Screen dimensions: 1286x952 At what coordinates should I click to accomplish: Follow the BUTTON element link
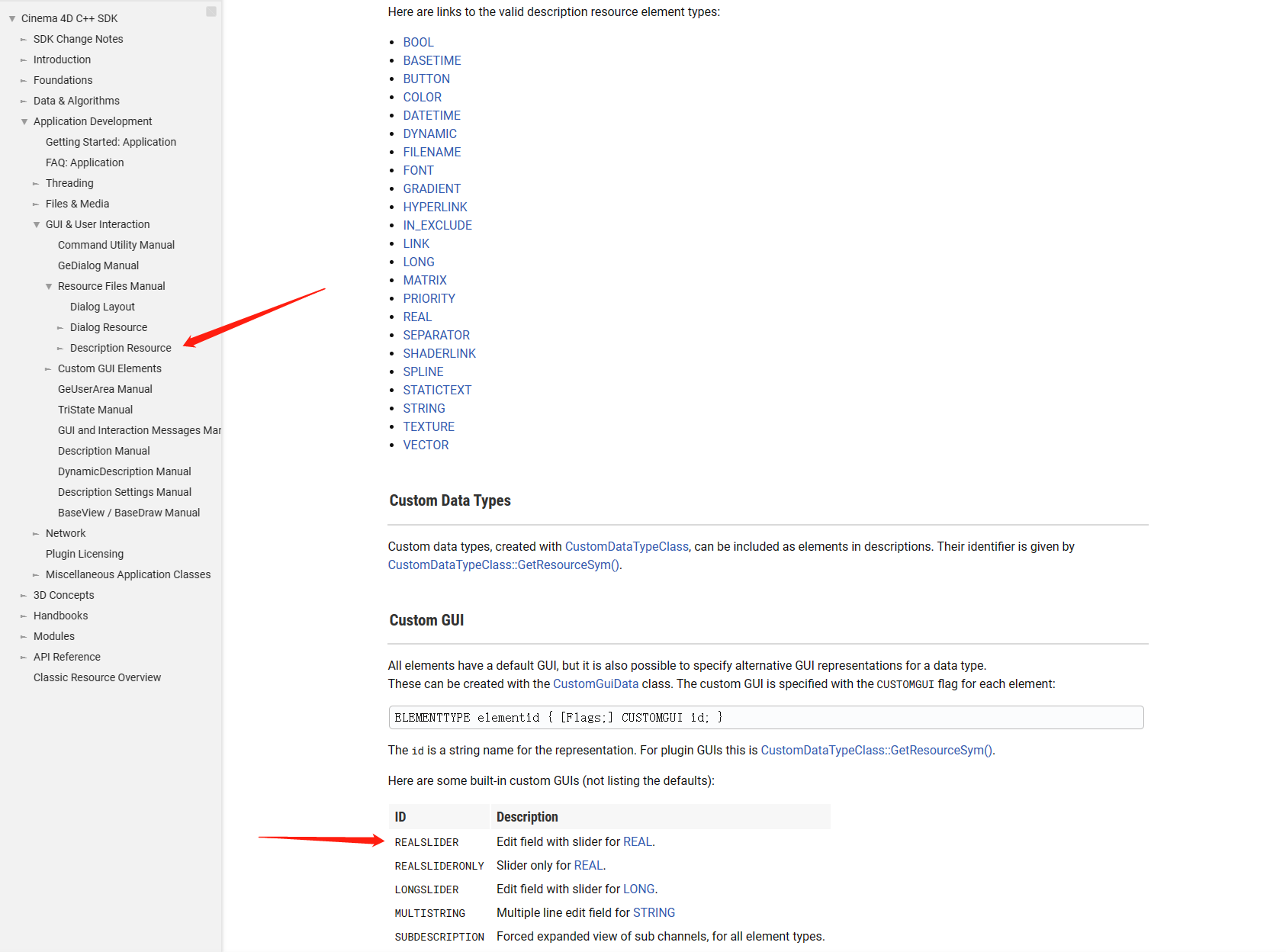pos(426,79)
